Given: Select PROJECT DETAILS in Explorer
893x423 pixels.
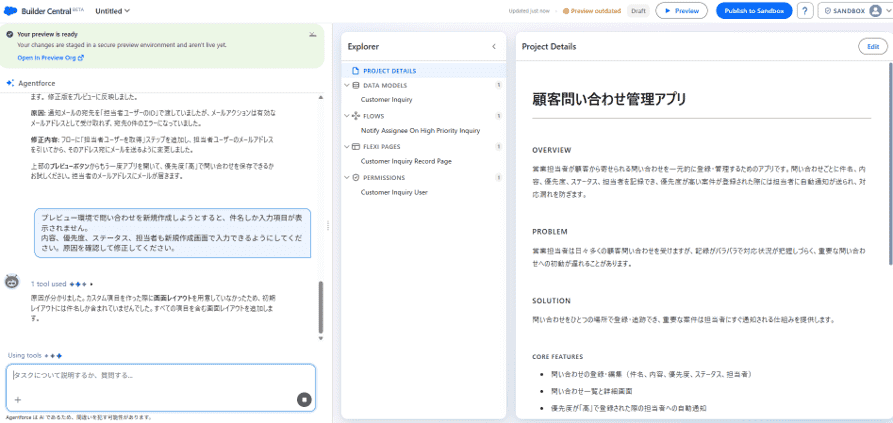Looking at the screenshot, I should click(x=423, y=71).
